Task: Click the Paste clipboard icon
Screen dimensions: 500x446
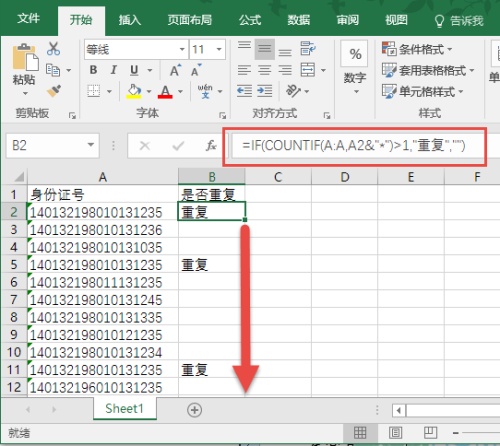Action: coord(25,57)
